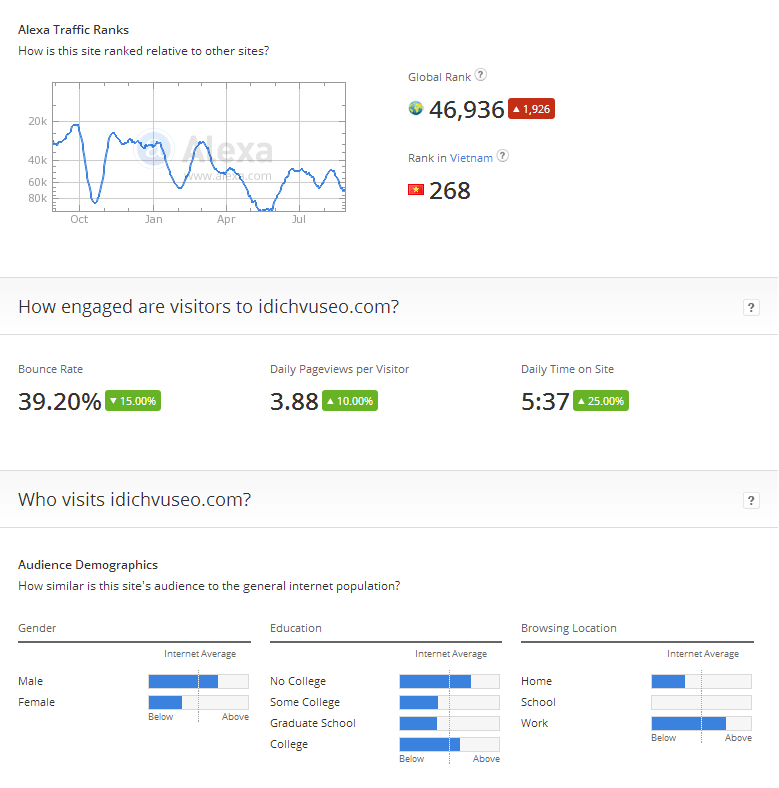Click the No College education bar

(449, 681)
